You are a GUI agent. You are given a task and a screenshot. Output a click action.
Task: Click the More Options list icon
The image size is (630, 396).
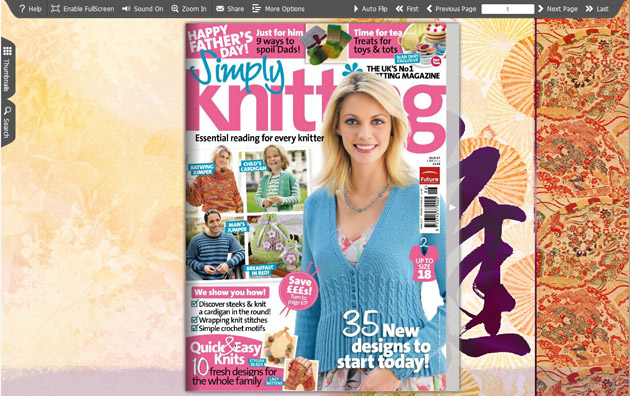256,8
